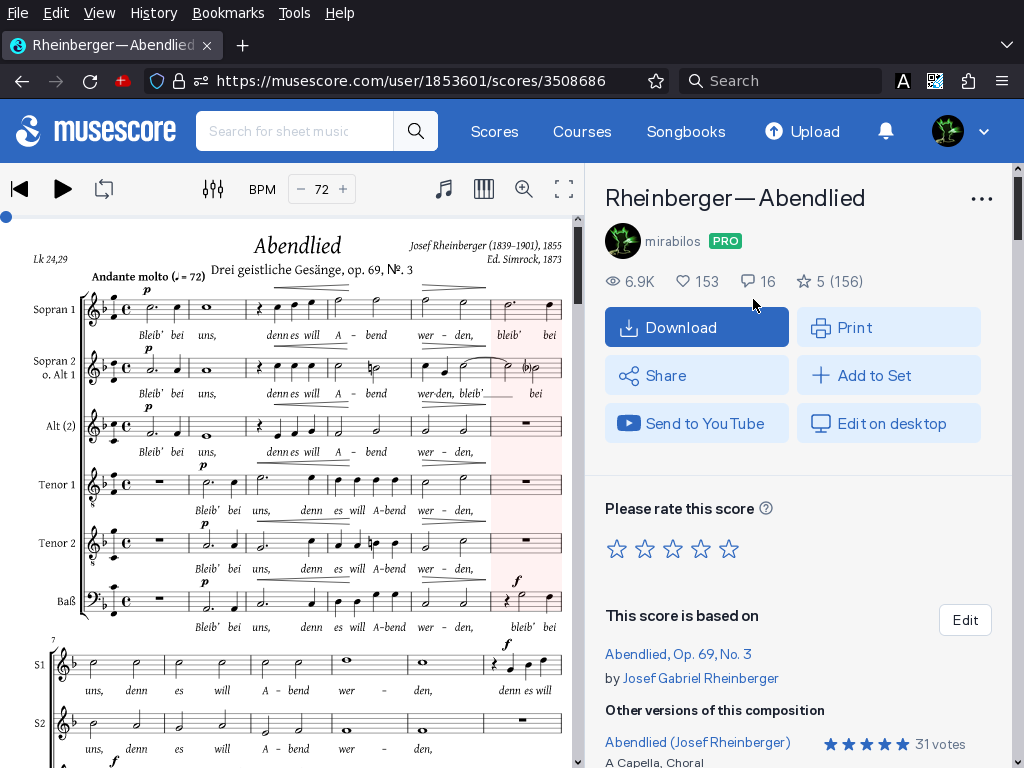Play the Abendlied score
The height and width of the screenshot is (768, 1024).
[63, 189]
